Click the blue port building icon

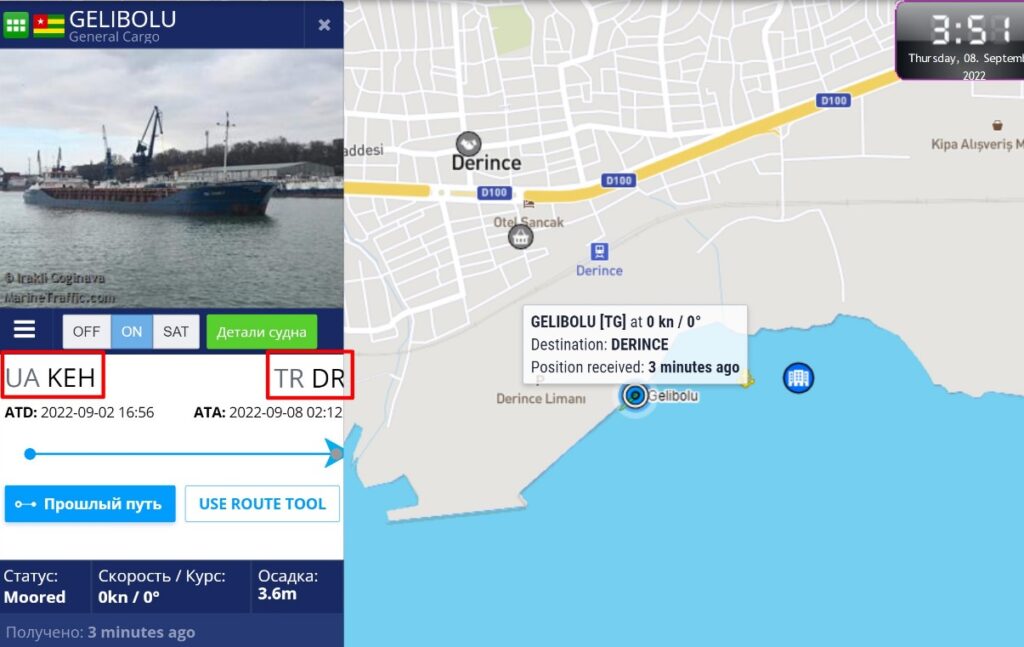tap(798, 377)
